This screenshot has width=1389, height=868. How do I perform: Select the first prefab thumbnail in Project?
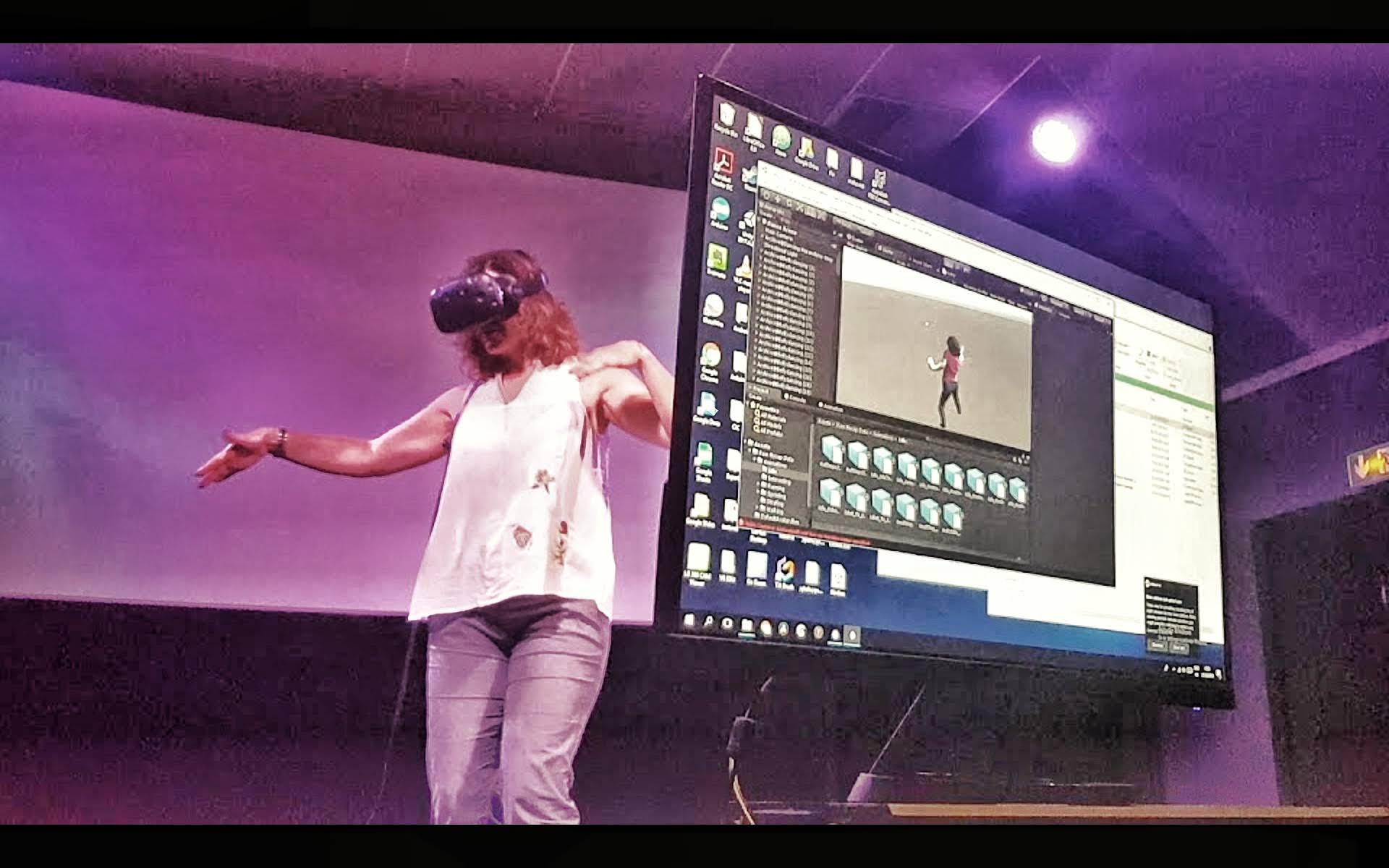pos(832,450)
